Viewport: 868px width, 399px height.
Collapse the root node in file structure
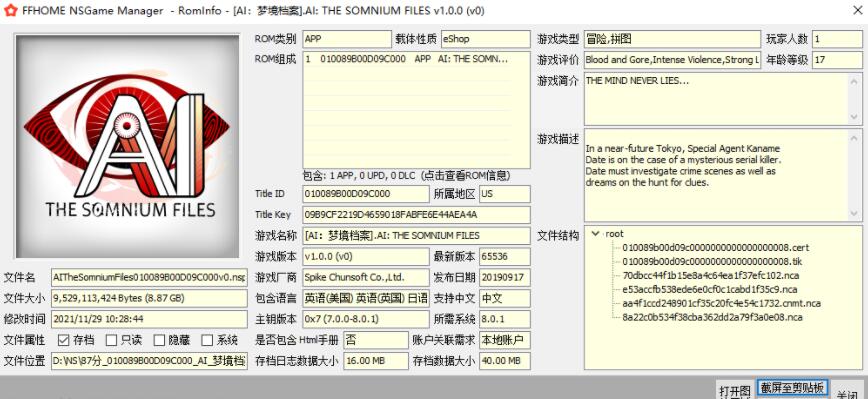595,234
